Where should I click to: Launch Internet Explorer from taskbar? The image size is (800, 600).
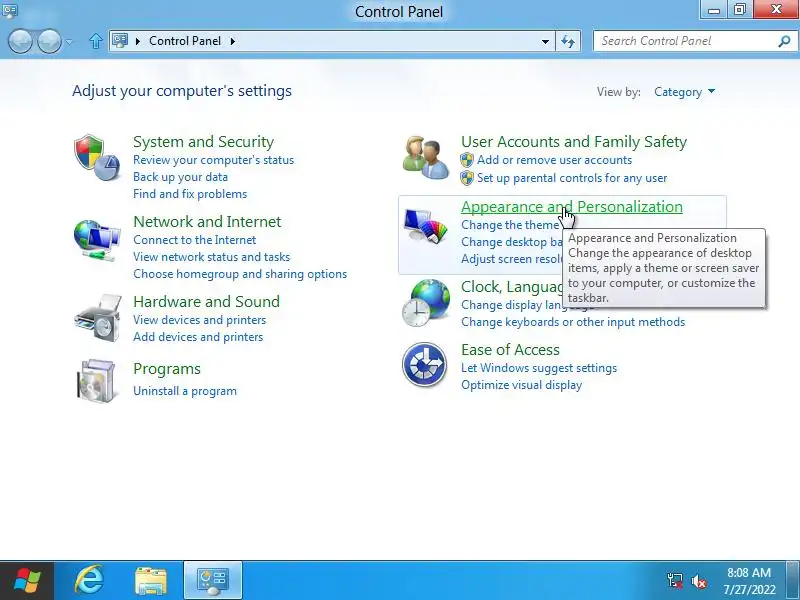point(89,581)
